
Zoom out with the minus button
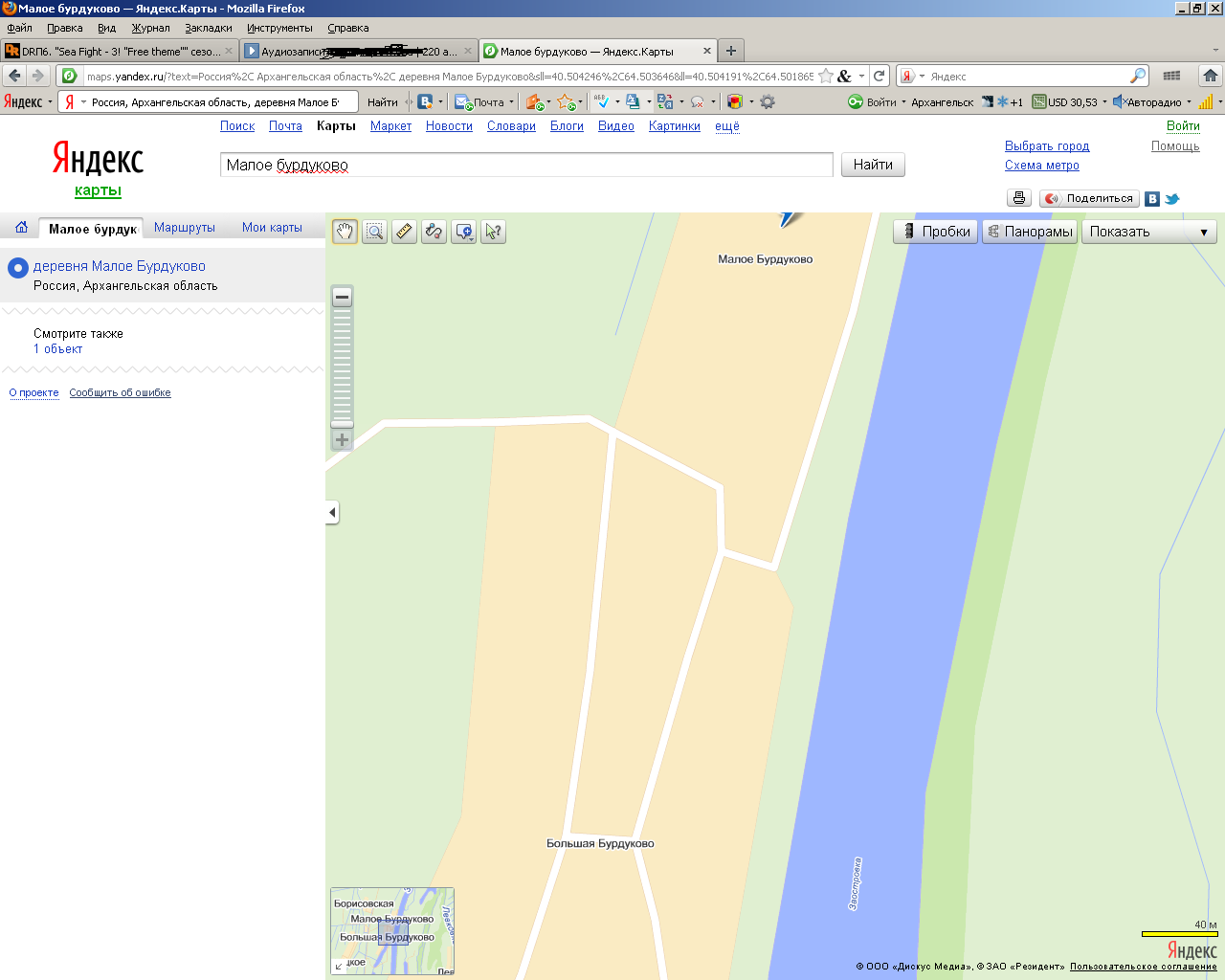[342, 297]
